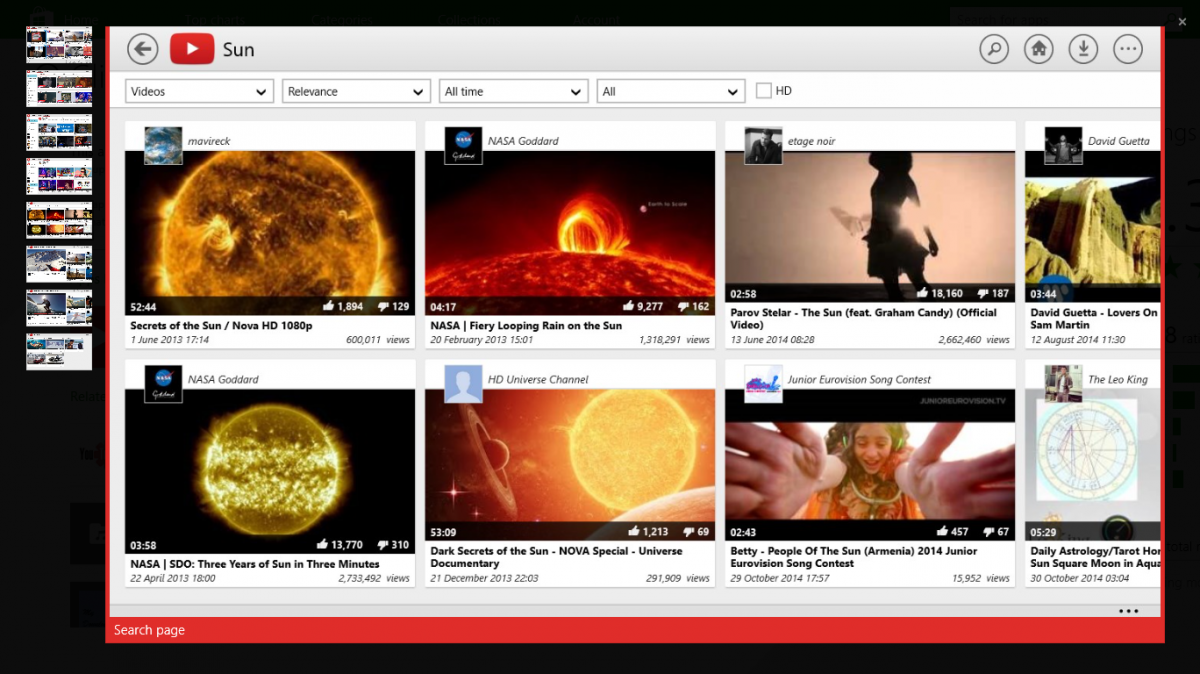
Task: Expand the Relevance sort dropdown
Action: [356, 91]
